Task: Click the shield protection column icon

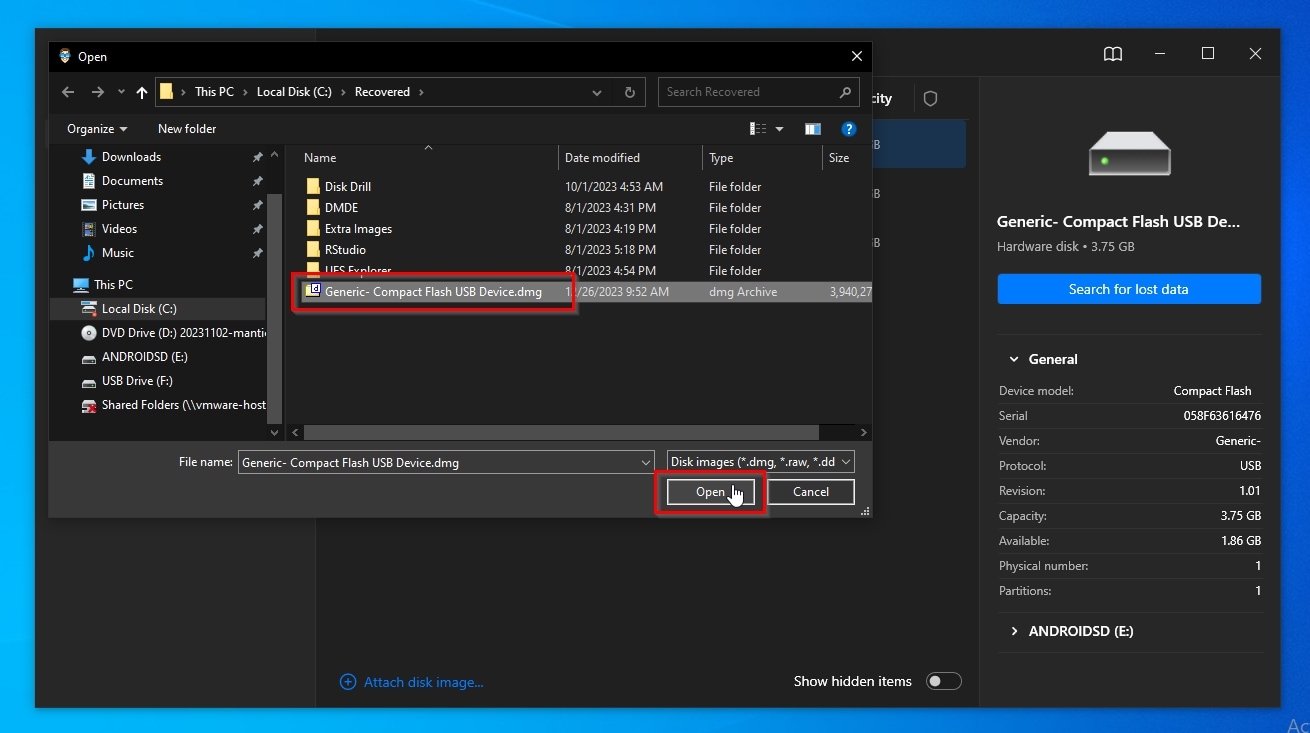Action: tap(931, 99)
